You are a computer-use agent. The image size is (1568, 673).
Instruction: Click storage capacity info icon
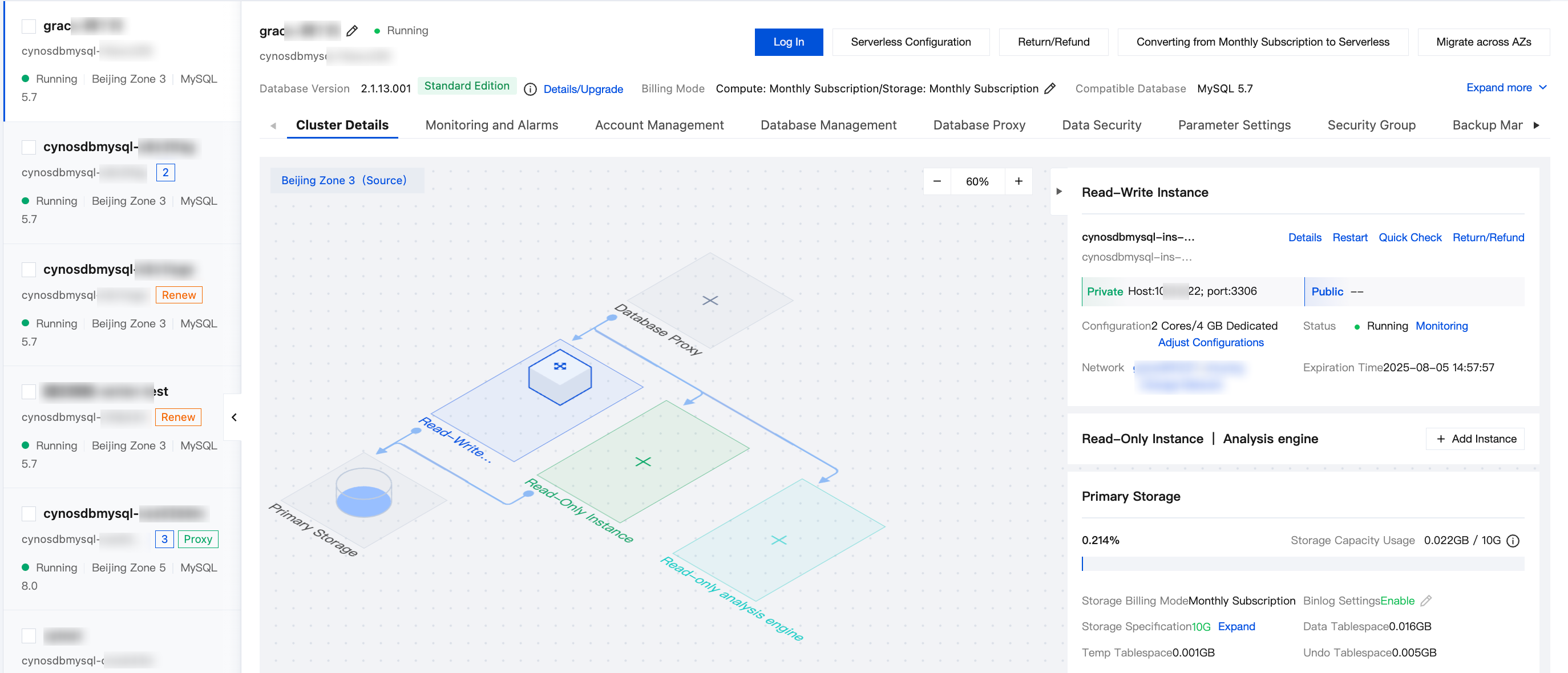point(1513,540)
